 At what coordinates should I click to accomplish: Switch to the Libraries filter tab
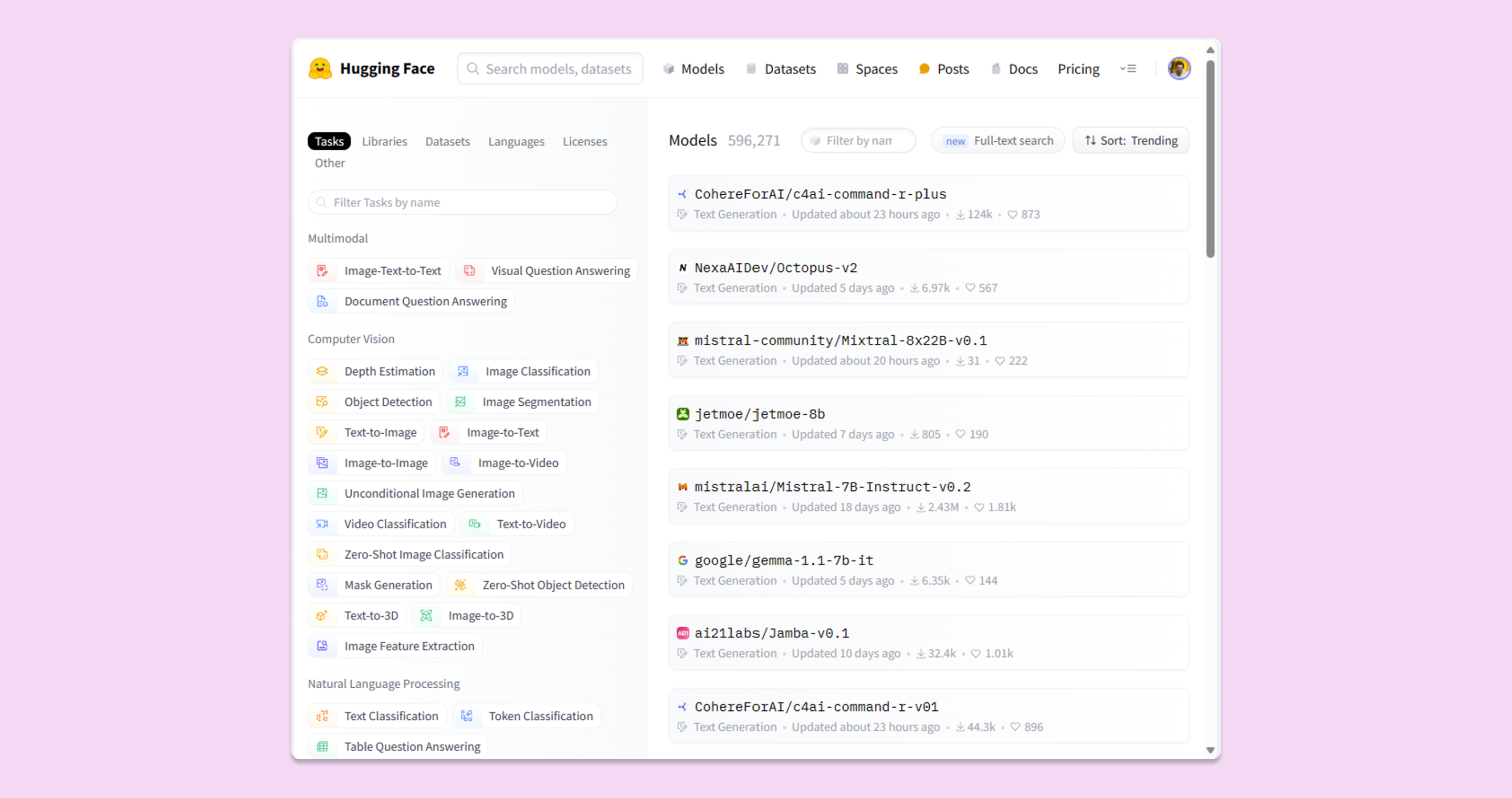tap(384, 141)
